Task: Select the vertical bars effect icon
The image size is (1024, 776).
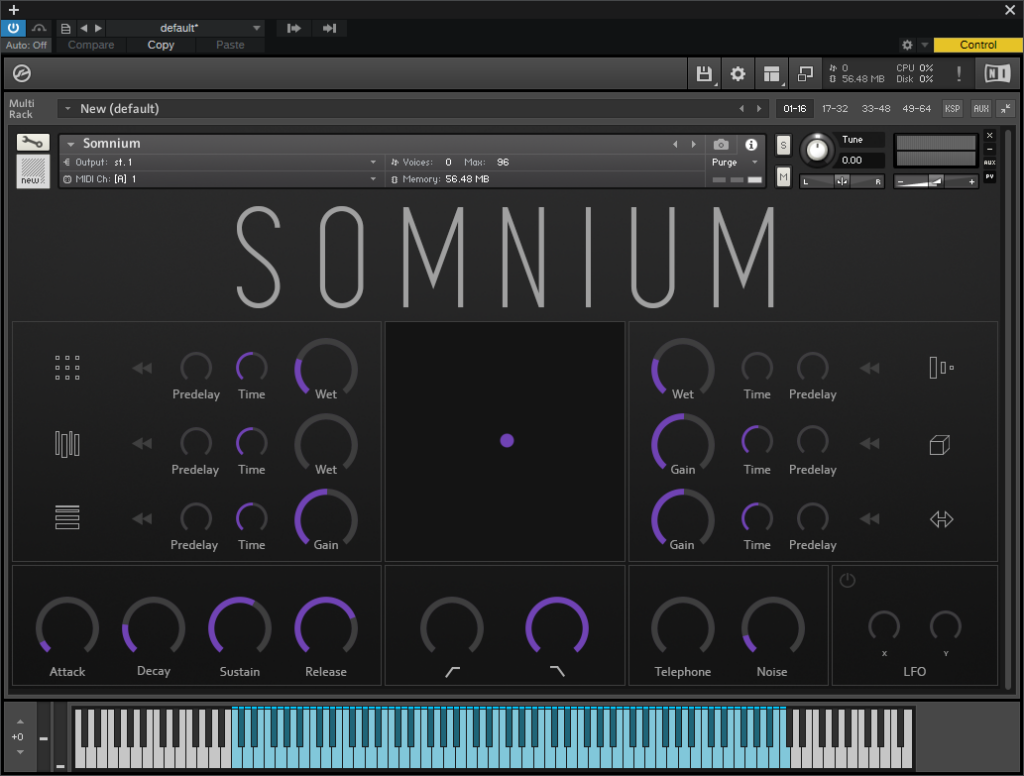Action: pos(67,444)
